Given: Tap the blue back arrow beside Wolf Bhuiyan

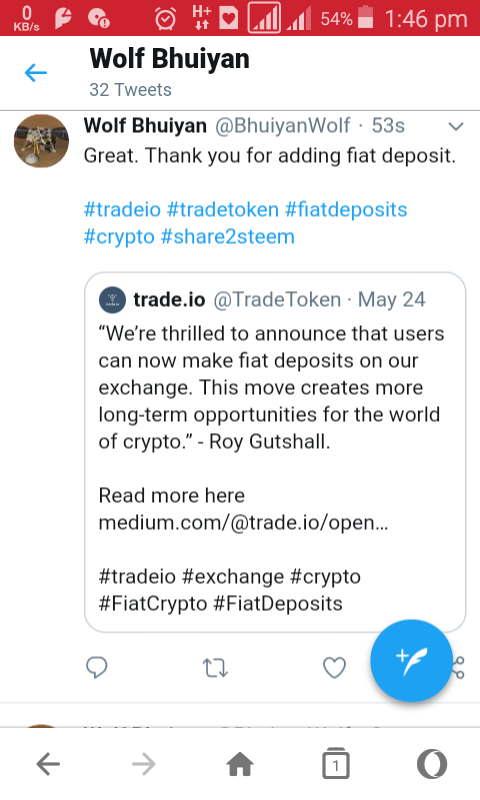Looking at the screenshot, I should pos(36,72).
